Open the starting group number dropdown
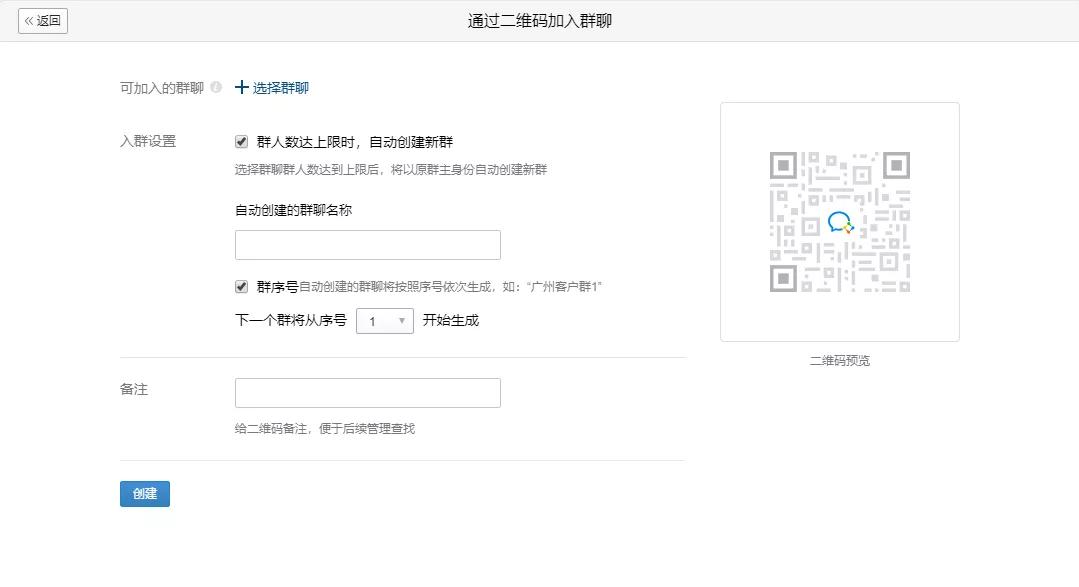 384,318
